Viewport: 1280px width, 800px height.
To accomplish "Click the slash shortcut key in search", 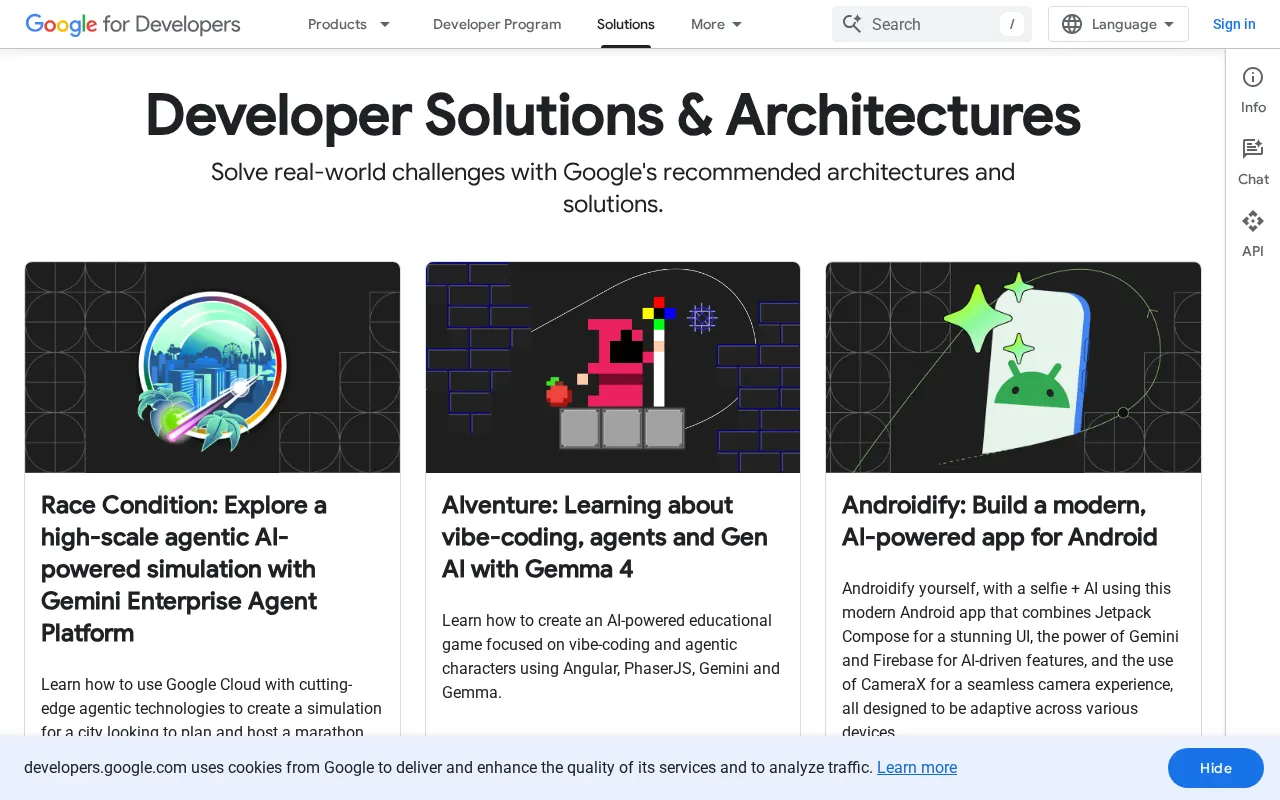I will click(1012, 24).
